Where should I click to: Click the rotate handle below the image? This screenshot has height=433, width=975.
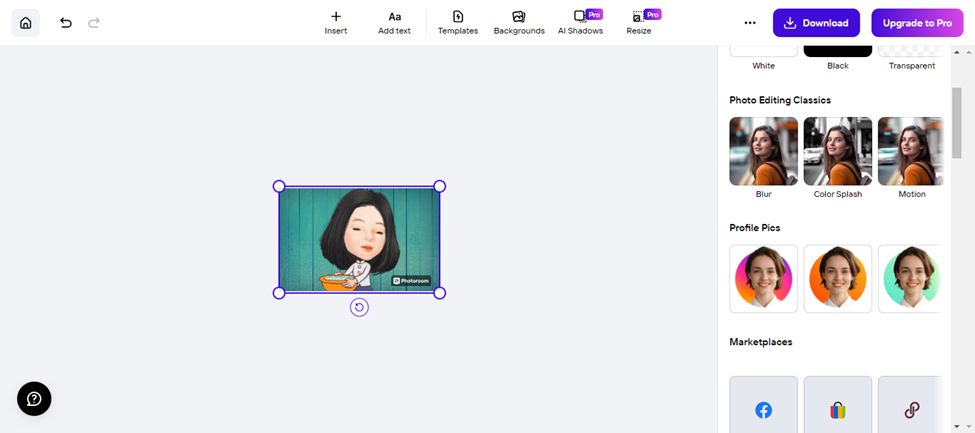coord(359,307)
